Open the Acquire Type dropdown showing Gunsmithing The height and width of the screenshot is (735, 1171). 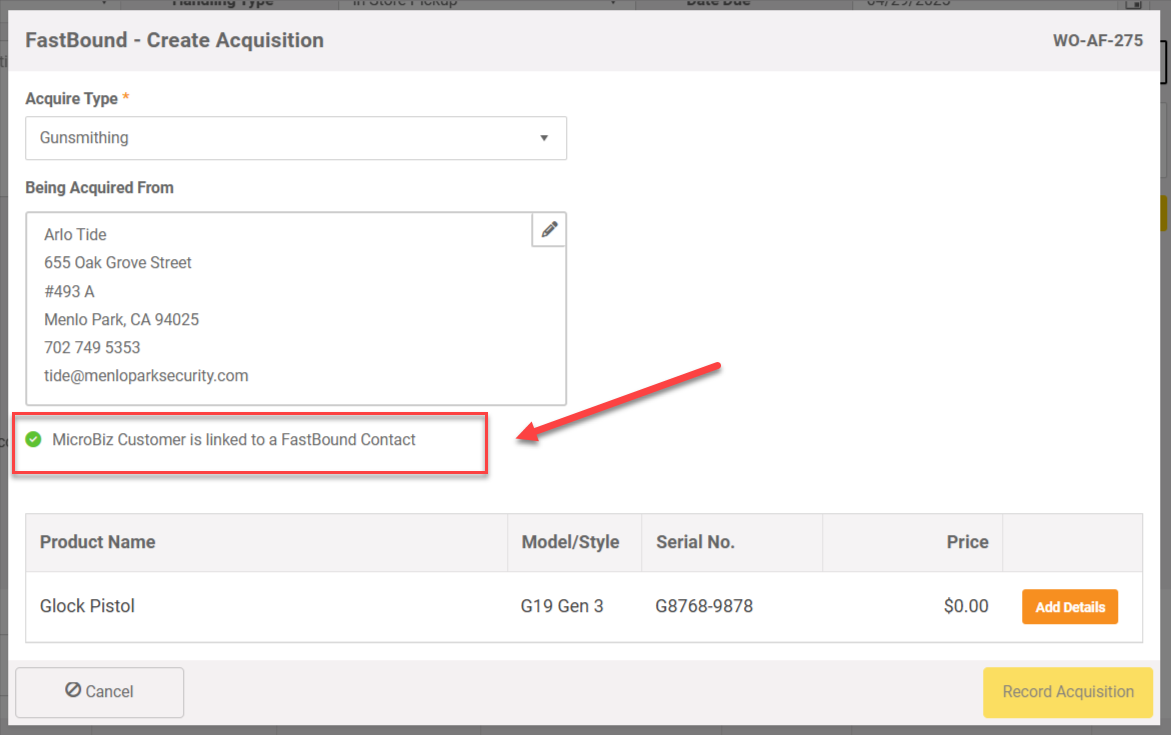click(296, 138)
